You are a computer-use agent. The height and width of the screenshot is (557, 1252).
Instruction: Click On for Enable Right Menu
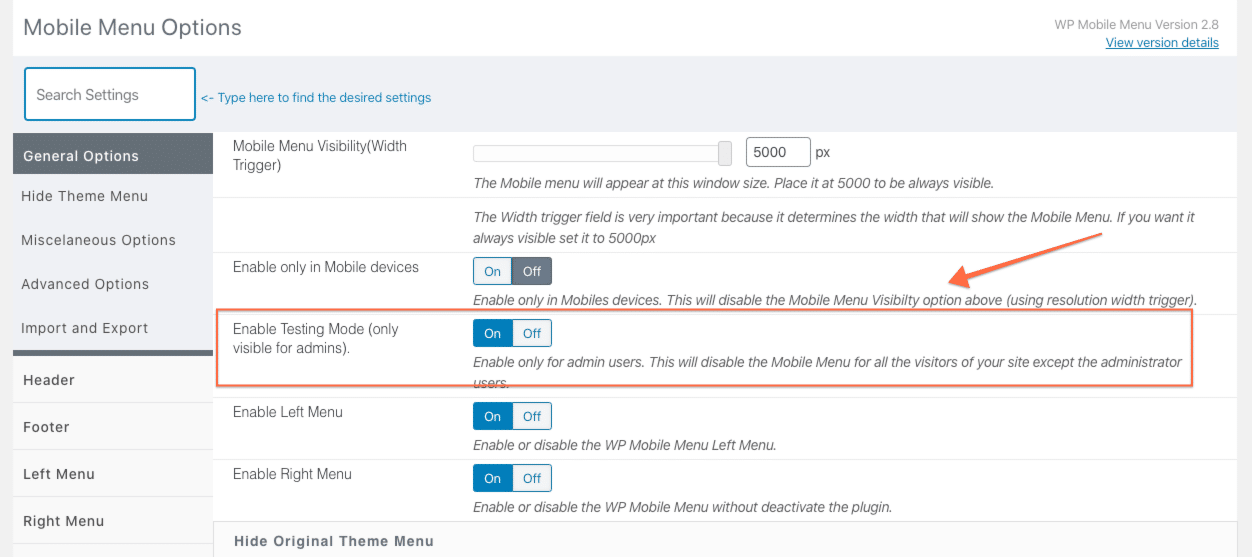[x=492, y=478]
